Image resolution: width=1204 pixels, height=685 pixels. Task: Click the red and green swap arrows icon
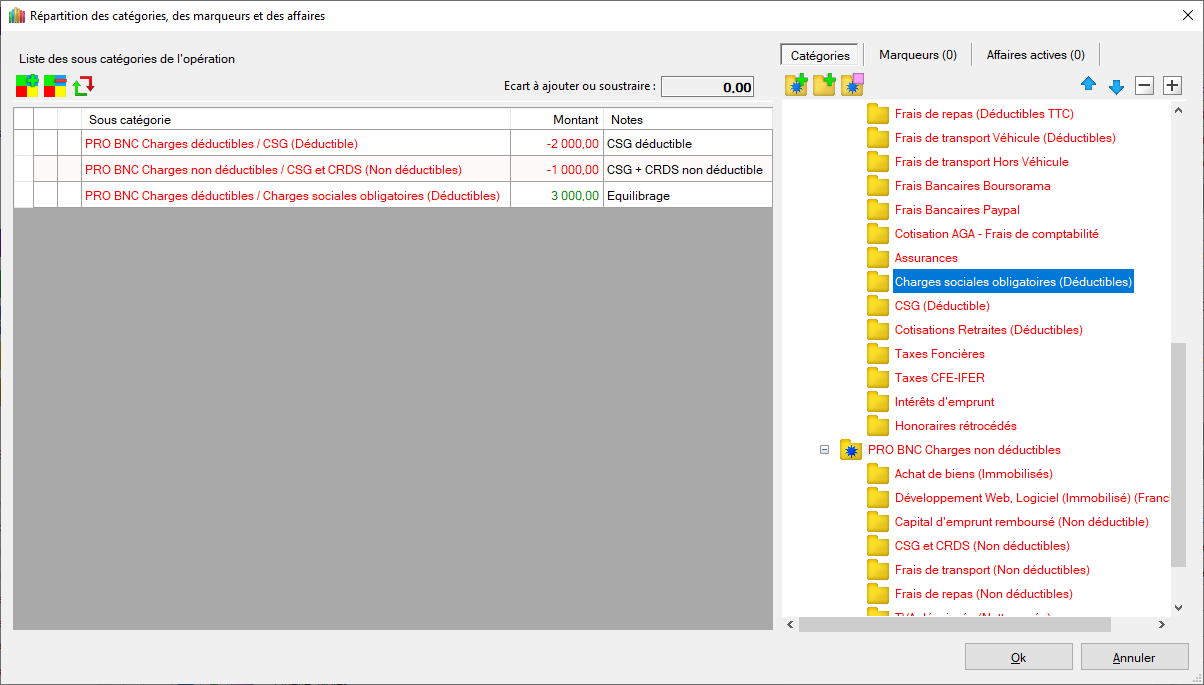point(84,86)
